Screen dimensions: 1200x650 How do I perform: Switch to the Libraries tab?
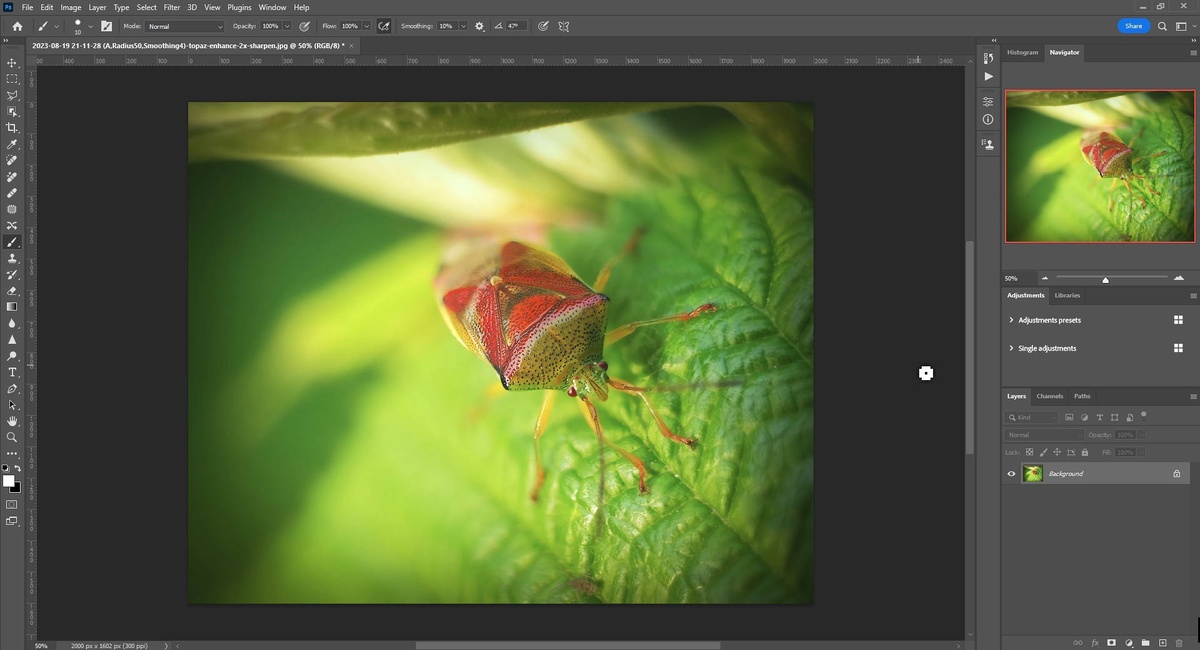1067,295
